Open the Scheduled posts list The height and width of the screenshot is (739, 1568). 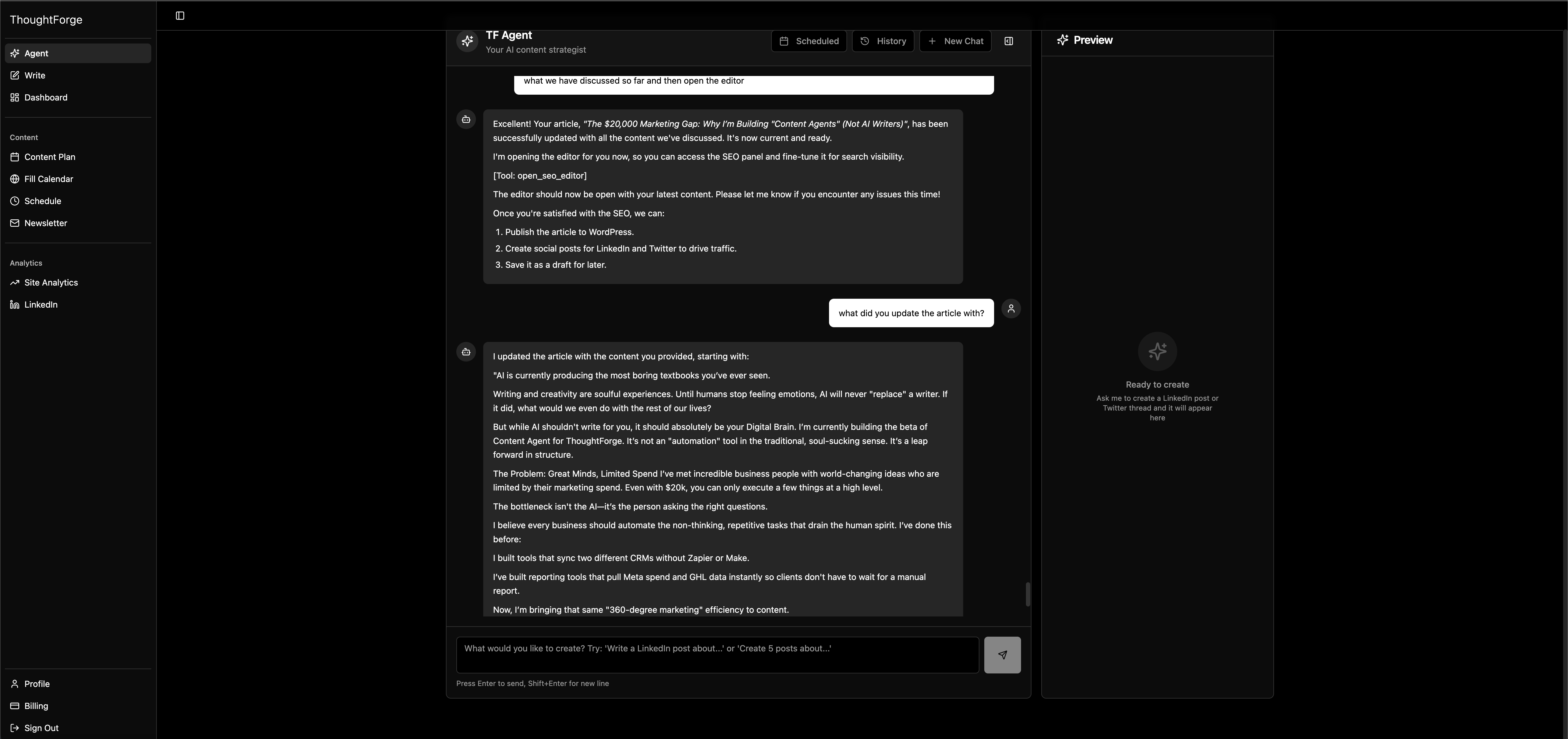pos(809,41)
